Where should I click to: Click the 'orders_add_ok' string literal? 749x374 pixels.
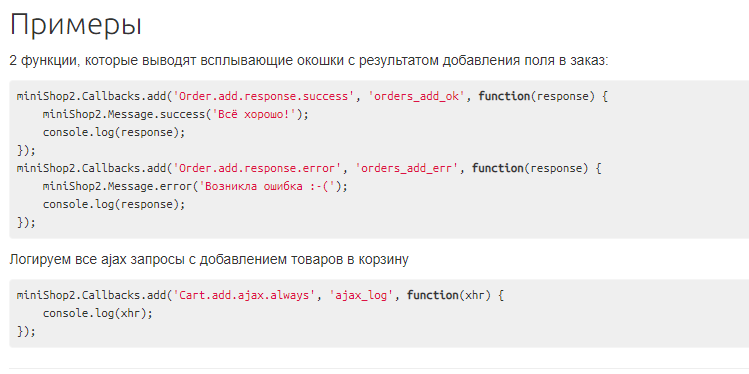coord(417,96)
